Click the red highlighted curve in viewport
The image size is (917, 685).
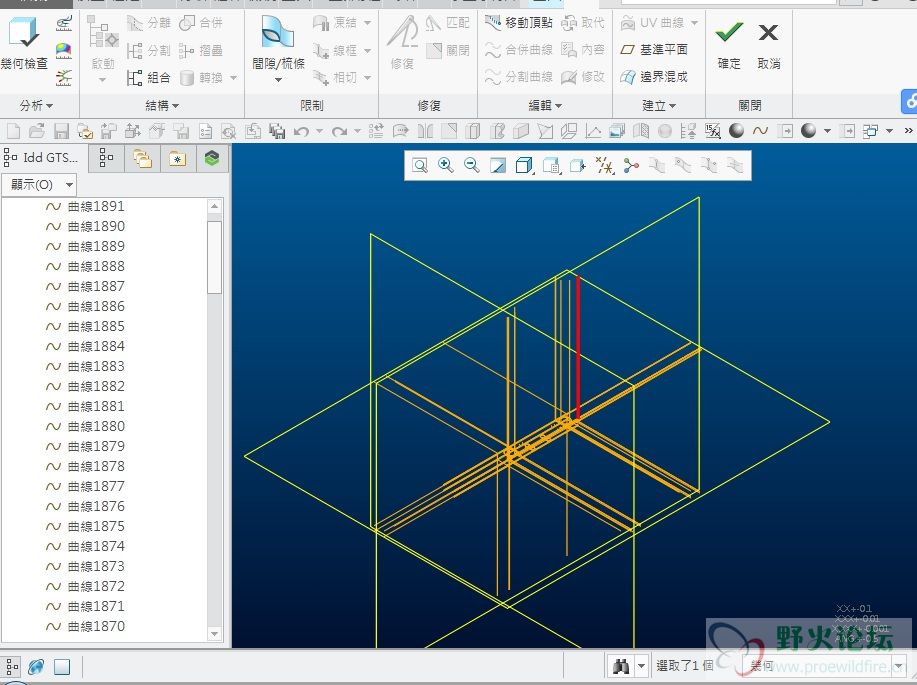(x=578, y=348)
